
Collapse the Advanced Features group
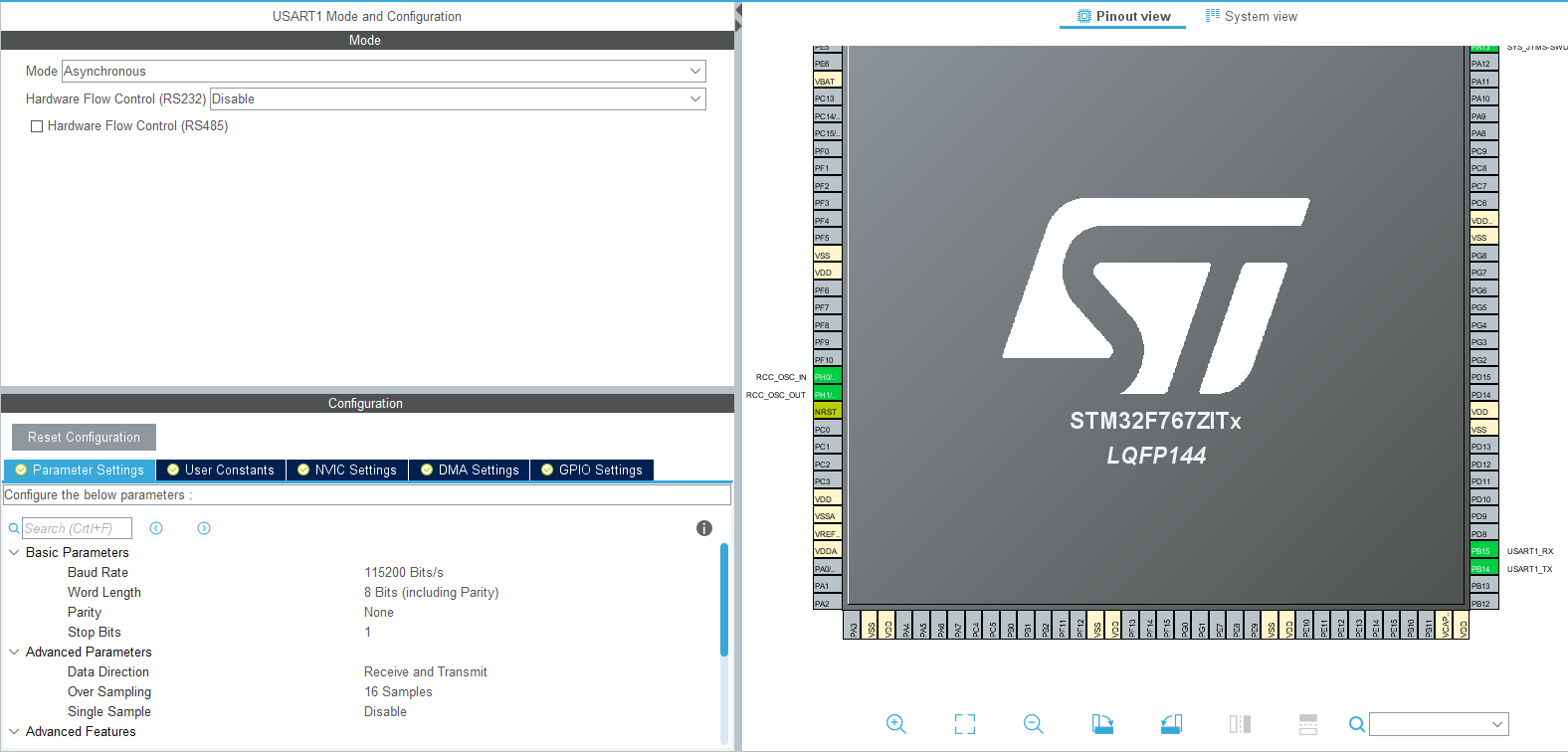click(14, 731)
